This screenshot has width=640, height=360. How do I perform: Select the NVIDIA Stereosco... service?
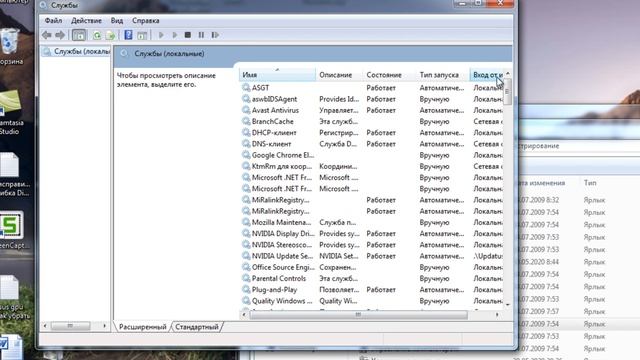pos(282,245)
